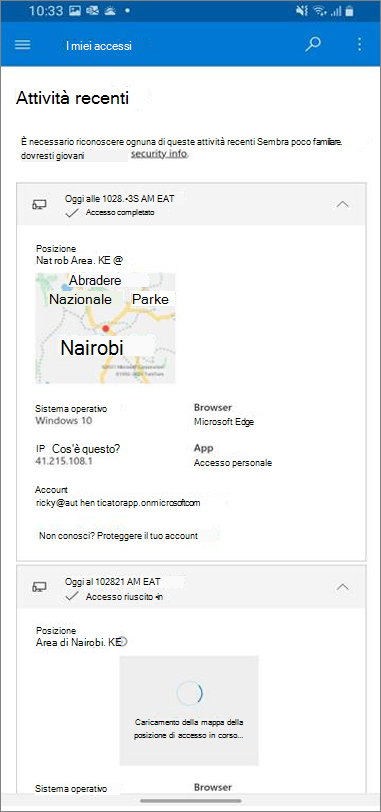381x812 pixels.
Task: Click the security info link
Action: [x=158, y=154]
